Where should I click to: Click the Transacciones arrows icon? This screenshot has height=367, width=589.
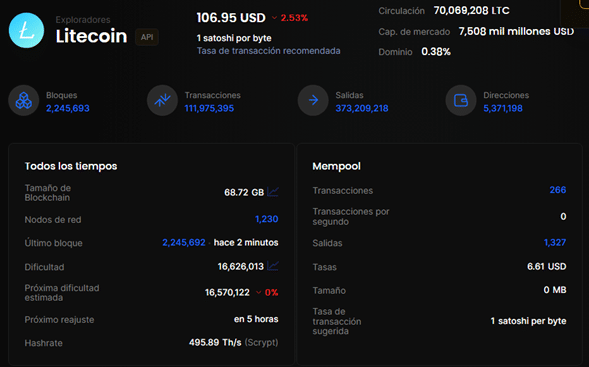click(162, 100)
